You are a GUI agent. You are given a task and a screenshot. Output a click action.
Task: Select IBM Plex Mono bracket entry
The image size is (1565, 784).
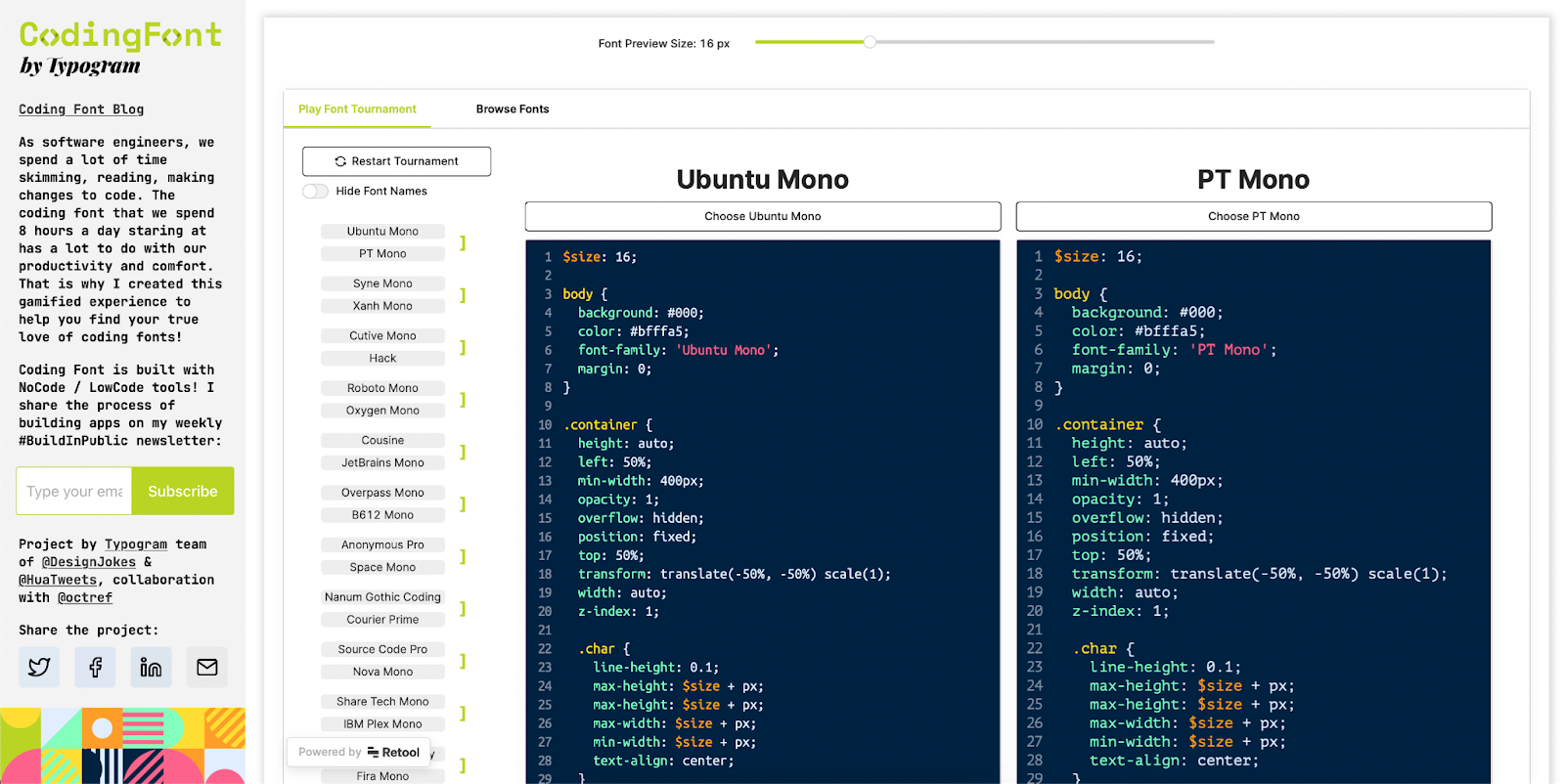point(382,724)
